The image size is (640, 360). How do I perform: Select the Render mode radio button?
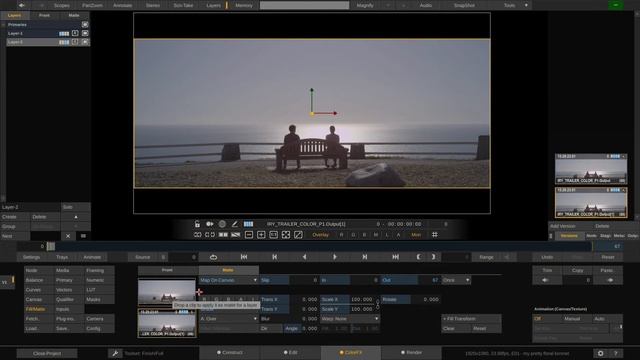[411, 353]
